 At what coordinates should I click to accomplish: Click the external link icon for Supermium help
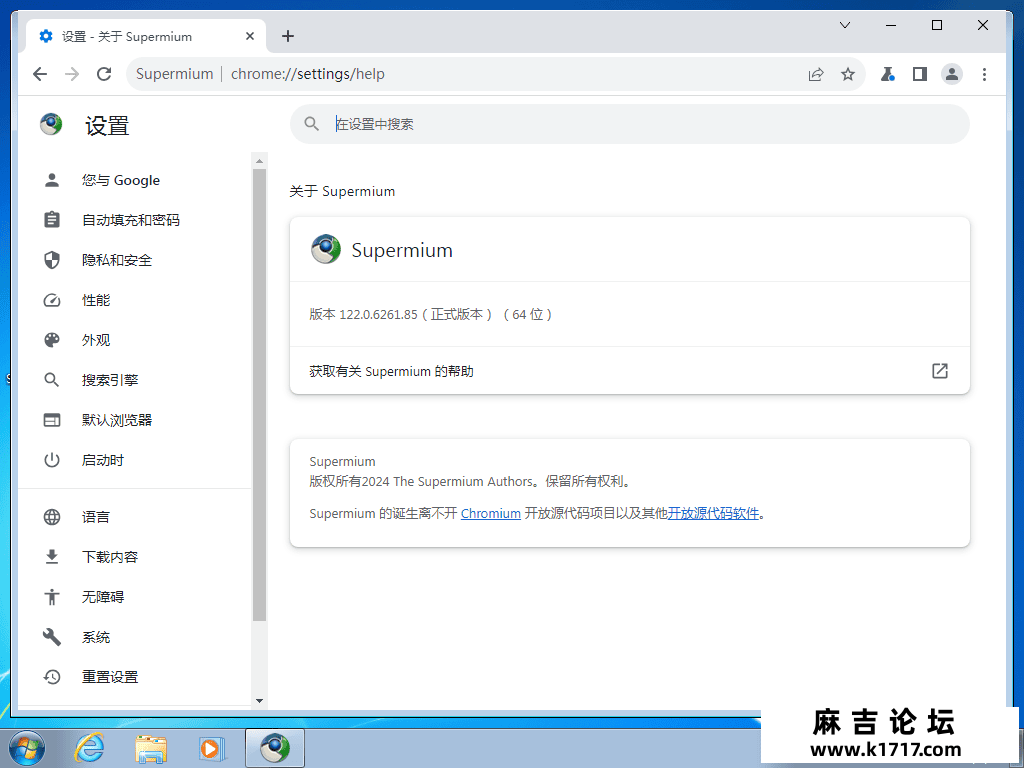(940, 371)
